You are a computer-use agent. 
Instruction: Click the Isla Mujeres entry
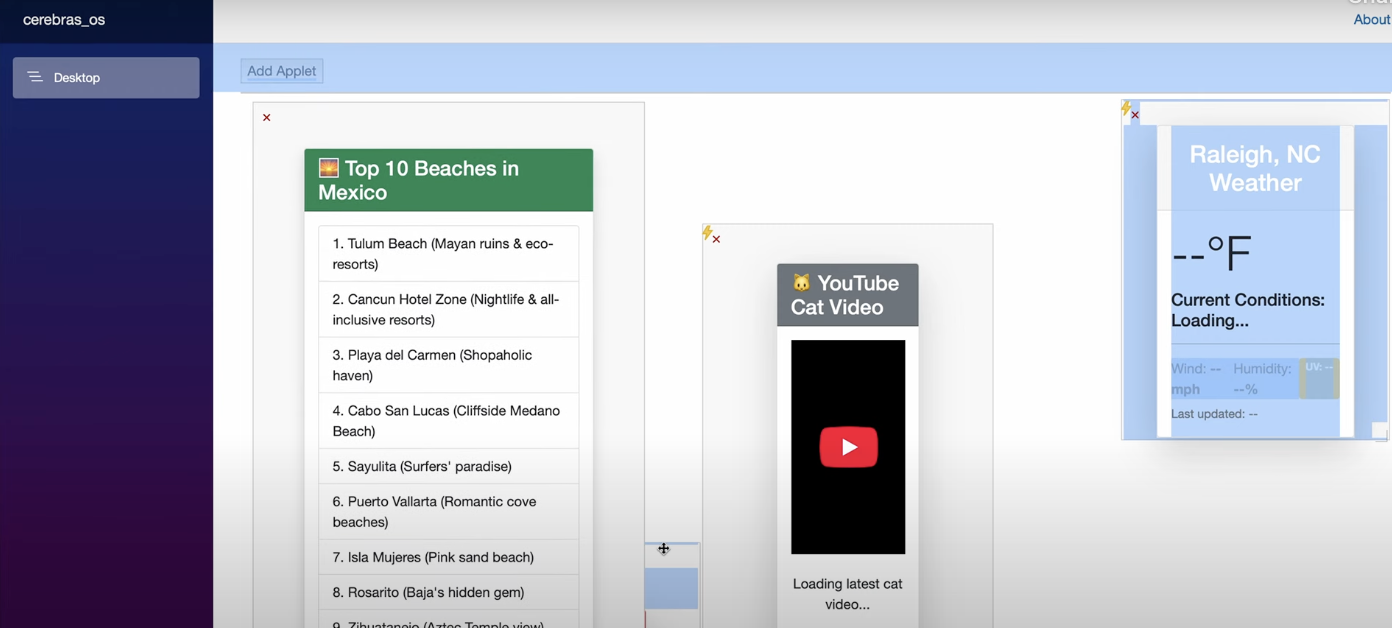coord(448,557)
